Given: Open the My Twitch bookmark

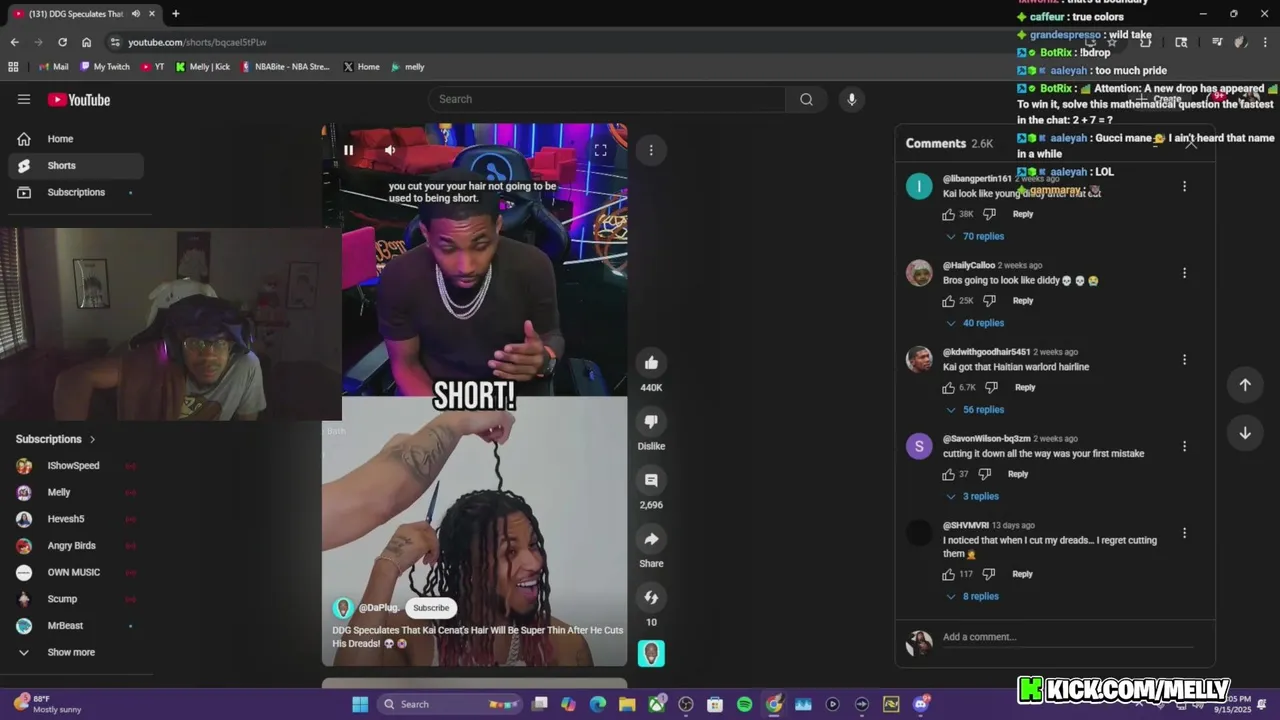Looking at the screenshot, I should pos(105,67).
